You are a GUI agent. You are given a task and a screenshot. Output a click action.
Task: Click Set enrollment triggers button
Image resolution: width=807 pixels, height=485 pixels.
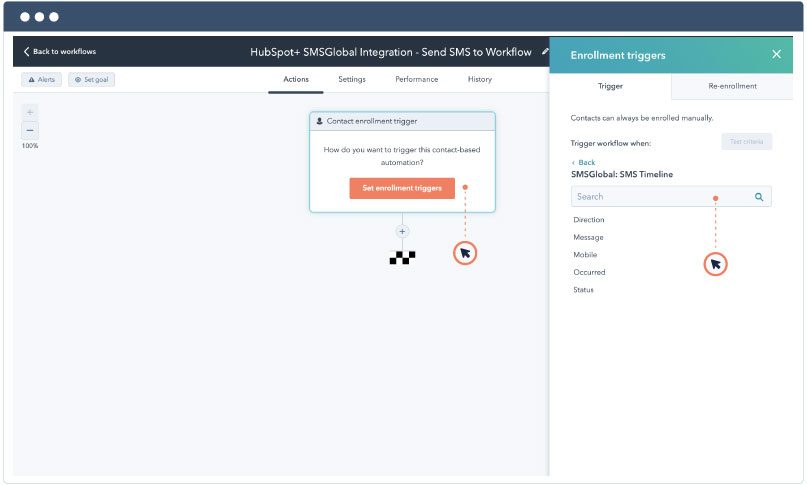(402, 188)
